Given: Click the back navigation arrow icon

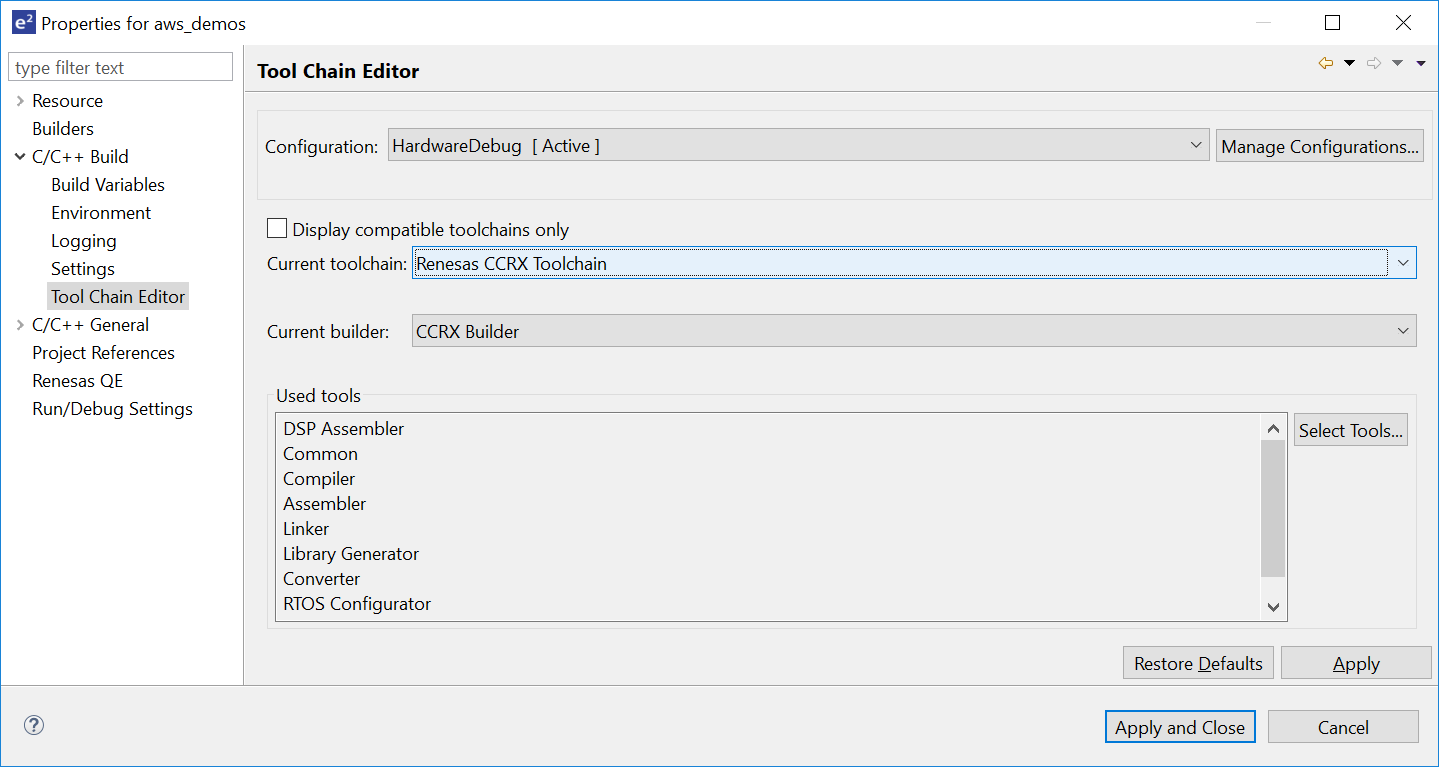Looking at the screenshot, I should [1325, 62].
